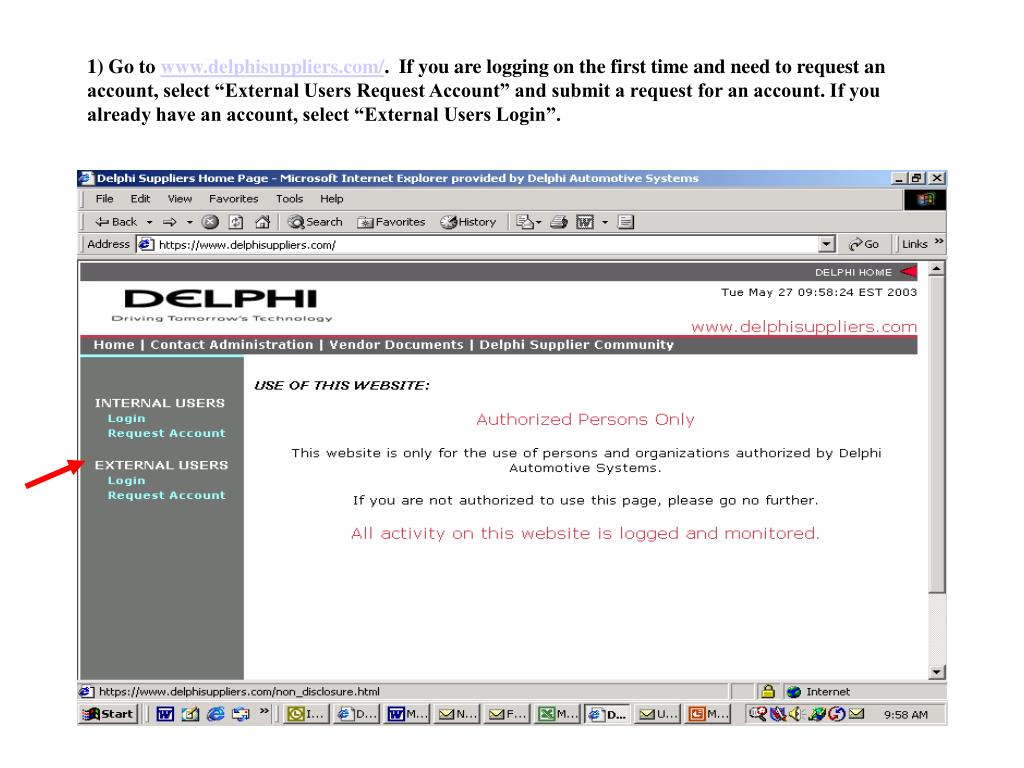Launch Word from Quick Launch
Viewport: 1024px width, 768px height.
(165, 714)
